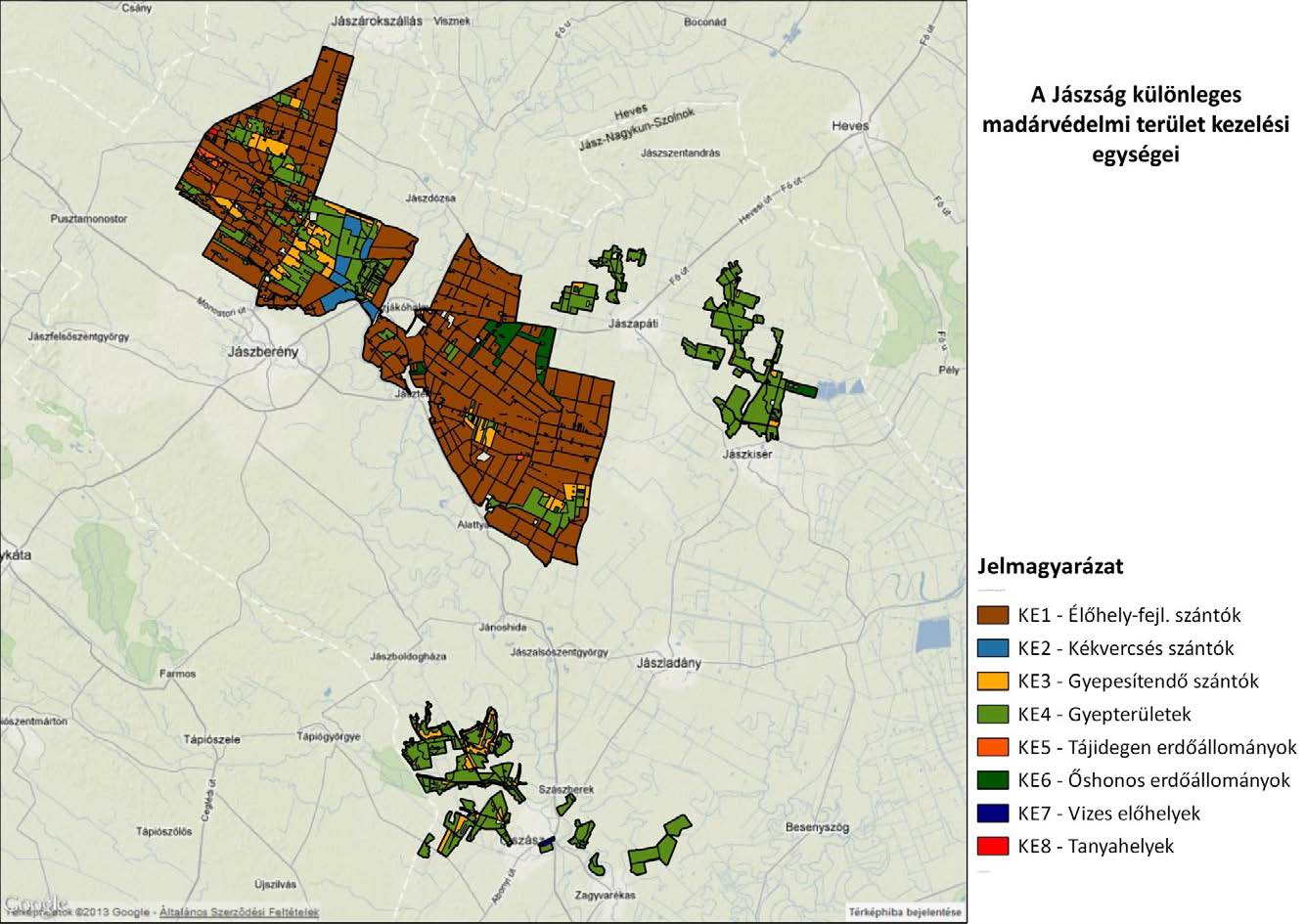This screenshot has width=1306, height=924.
Task: Click the Jászdózsa town label
Action: click(x=429, y=198)
